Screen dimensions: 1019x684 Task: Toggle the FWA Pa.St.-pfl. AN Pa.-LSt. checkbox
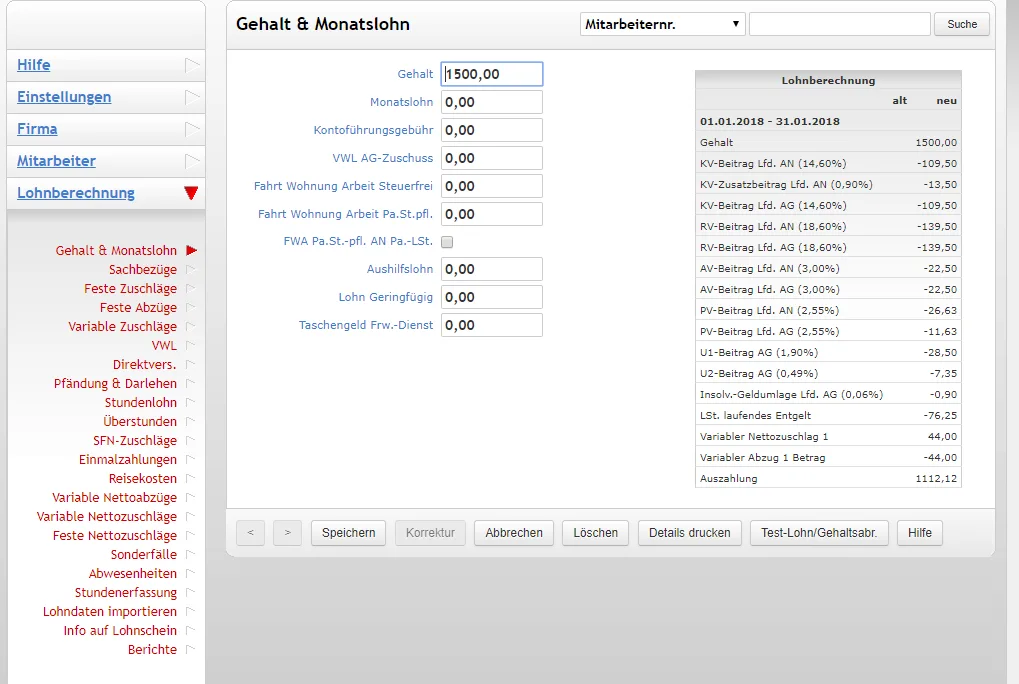pyautogui.click(x=447, y=242)
